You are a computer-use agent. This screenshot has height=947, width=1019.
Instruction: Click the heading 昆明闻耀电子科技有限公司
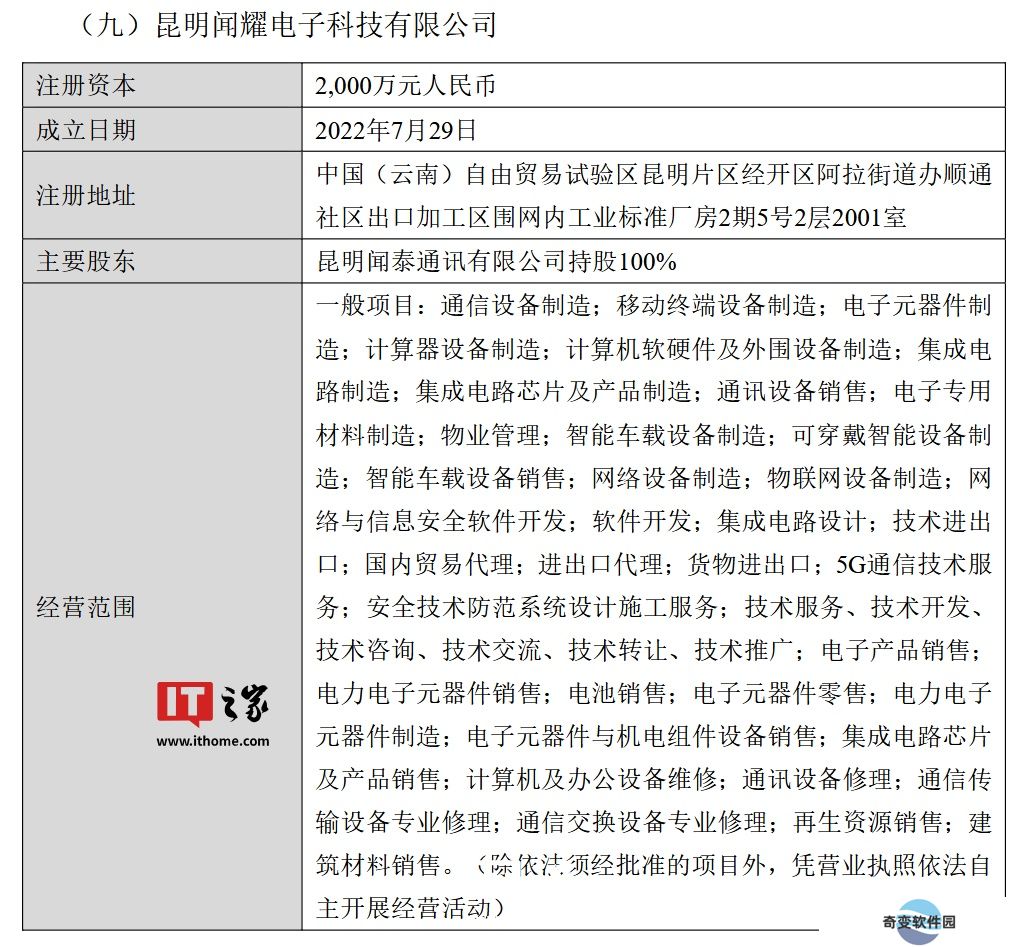click(327, 26)
